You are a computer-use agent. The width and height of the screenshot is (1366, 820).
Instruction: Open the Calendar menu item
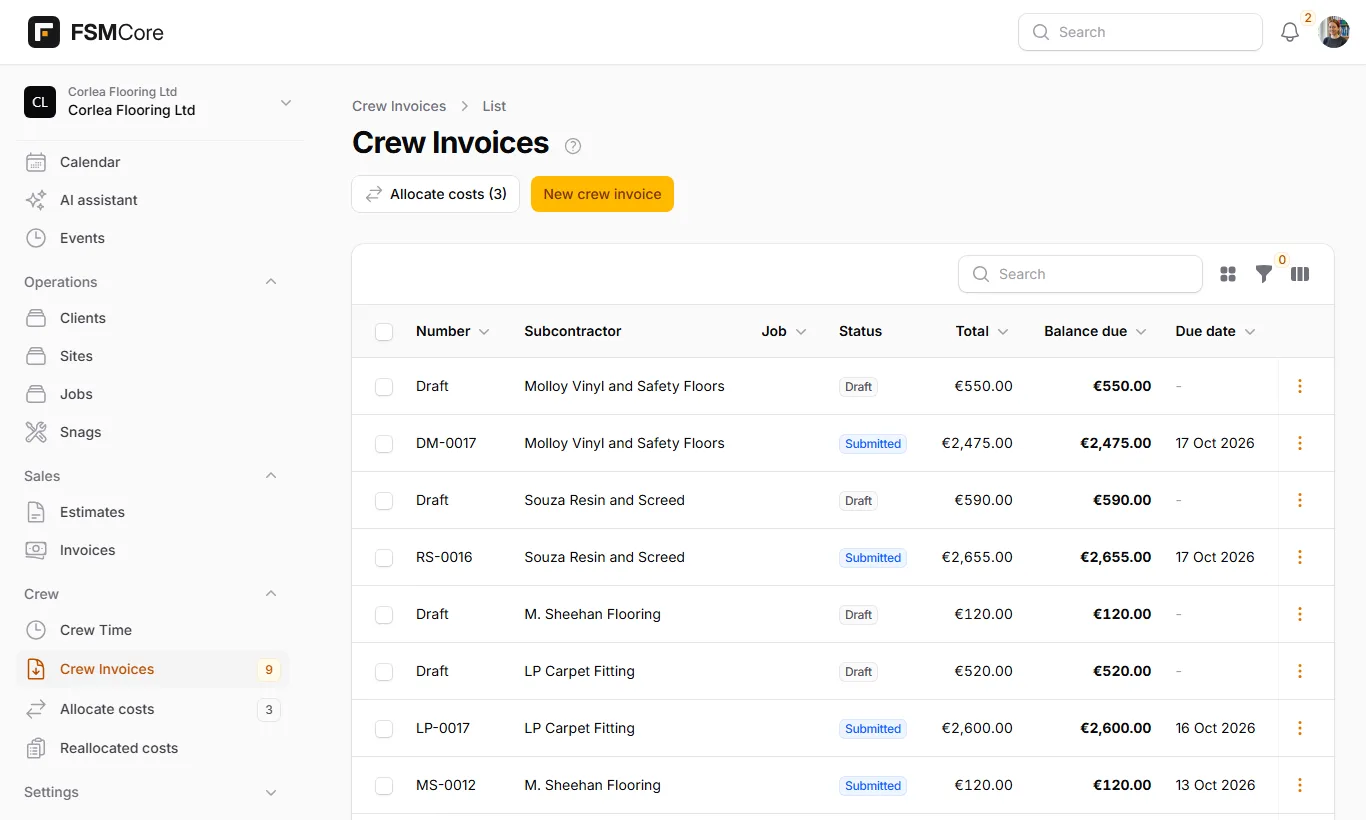(153, 162)
